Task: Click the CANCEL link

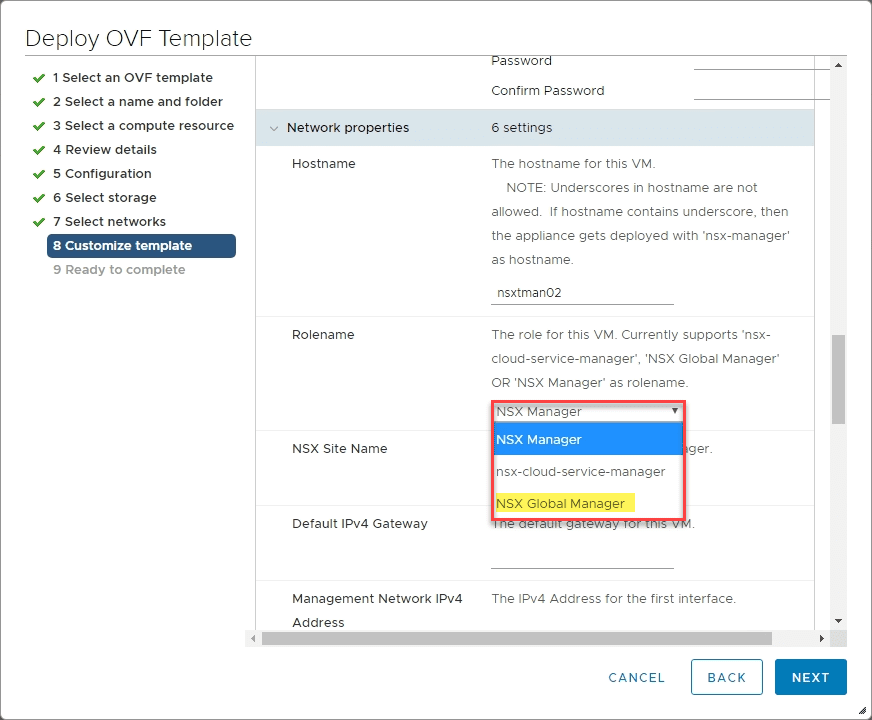Action: tap(636, 677)
